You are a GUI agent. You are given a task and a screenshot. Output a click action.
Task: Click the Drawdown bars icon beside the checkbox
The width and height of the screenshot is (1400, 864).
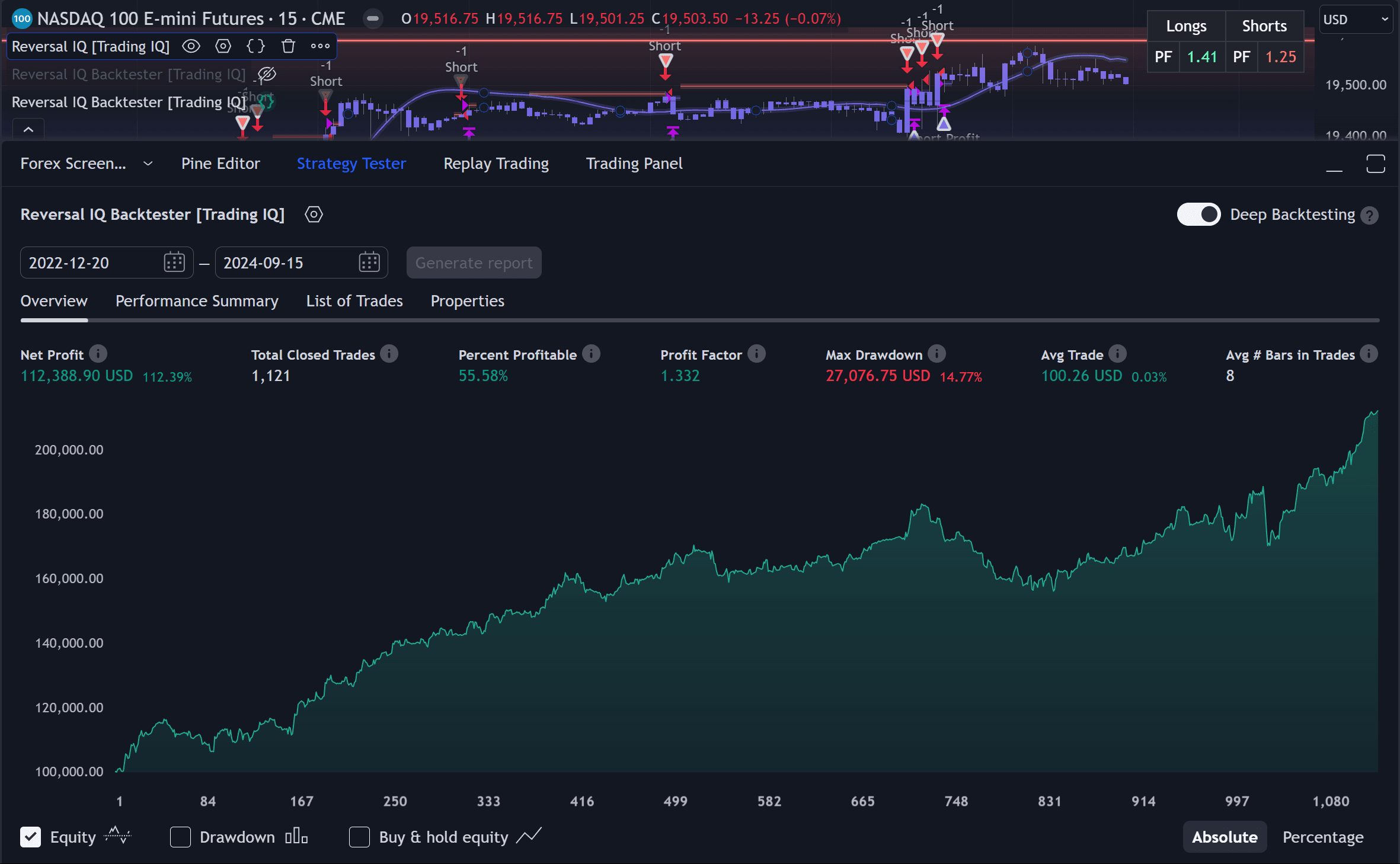pos(296,836)
